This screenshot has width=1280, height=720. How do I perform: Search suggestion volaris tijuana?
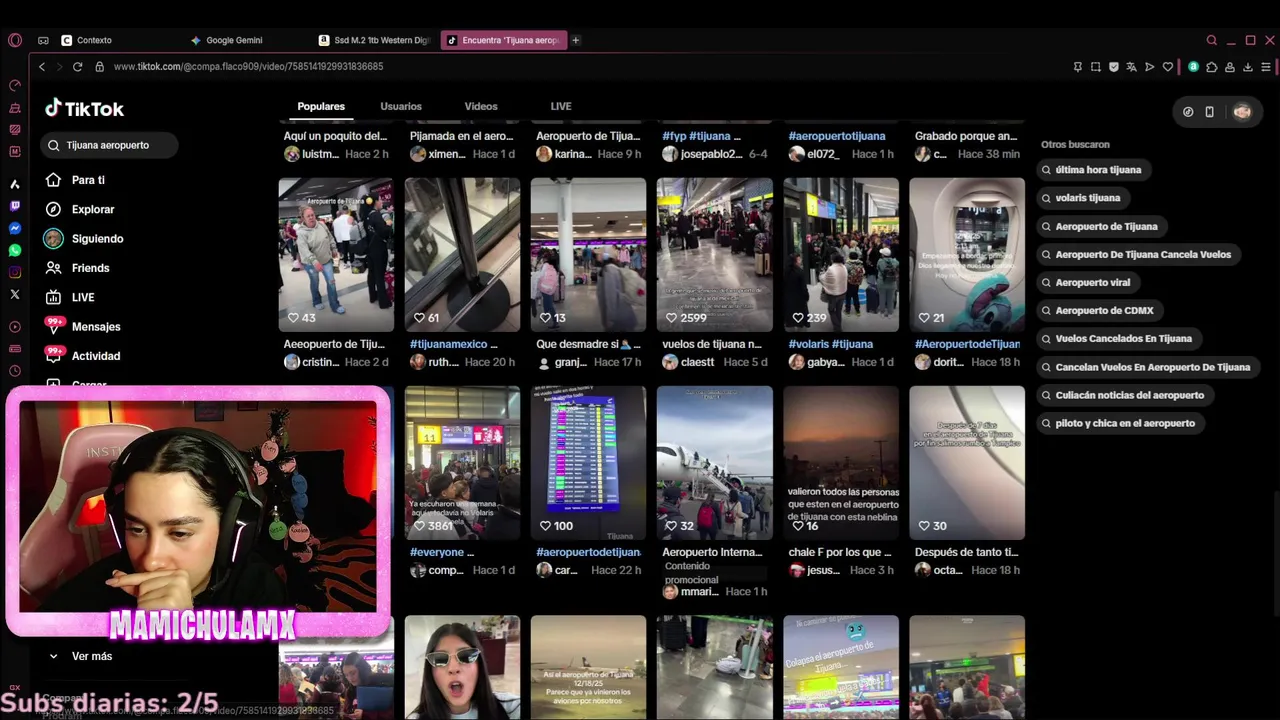pyautogui.click(x=1081, y=198)
